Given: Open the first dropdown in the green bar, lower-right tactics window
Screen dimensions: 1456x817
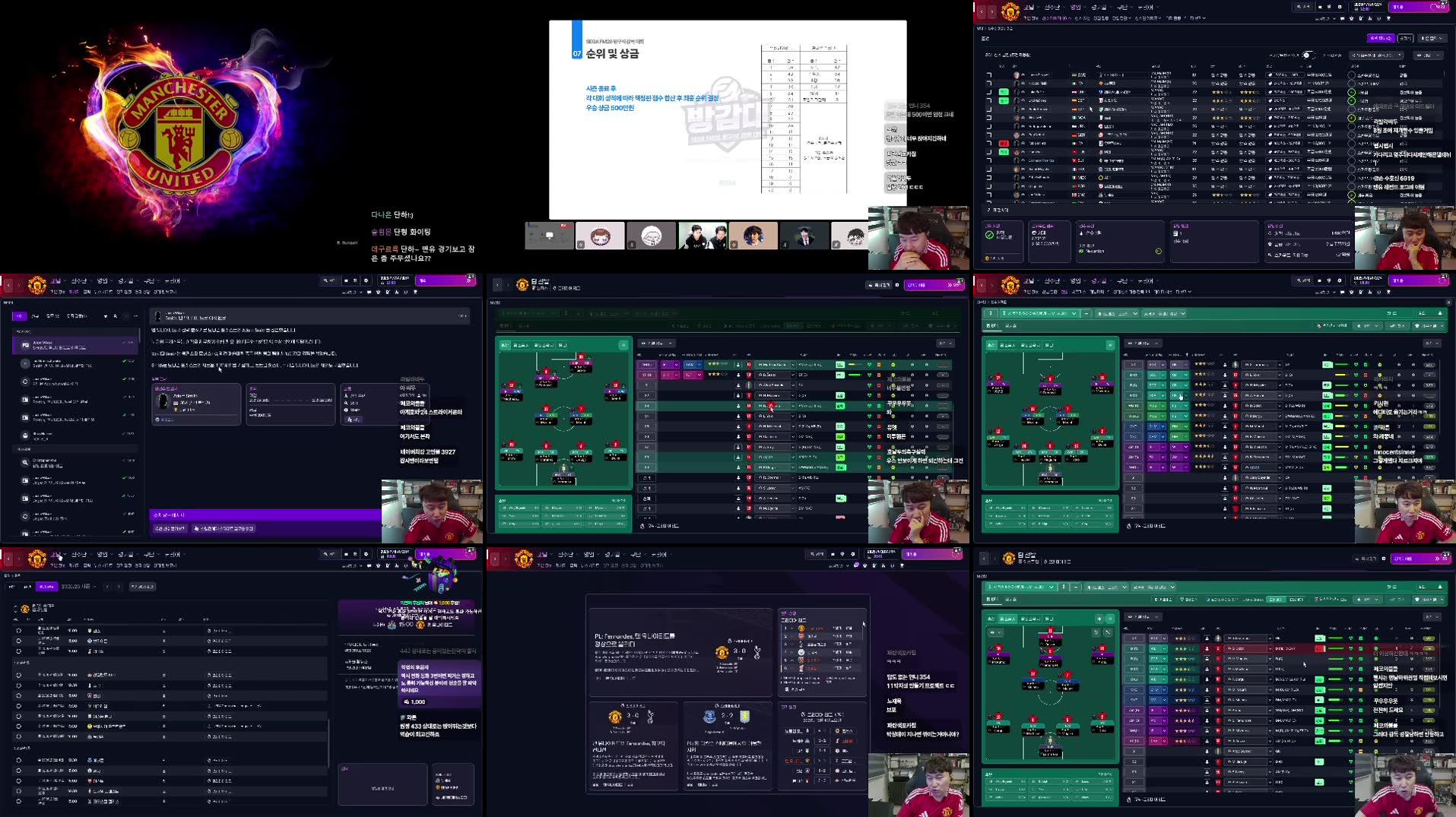Looking at the screenshot, I should 1020,587.
